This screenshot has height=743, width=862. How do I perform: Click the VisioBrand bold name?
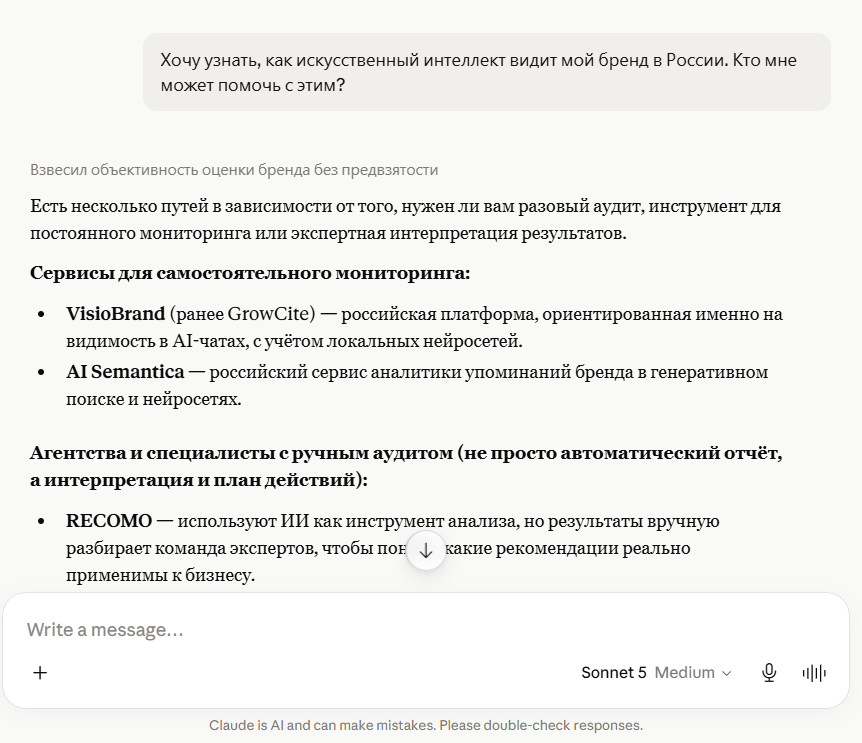pos(115,314)
